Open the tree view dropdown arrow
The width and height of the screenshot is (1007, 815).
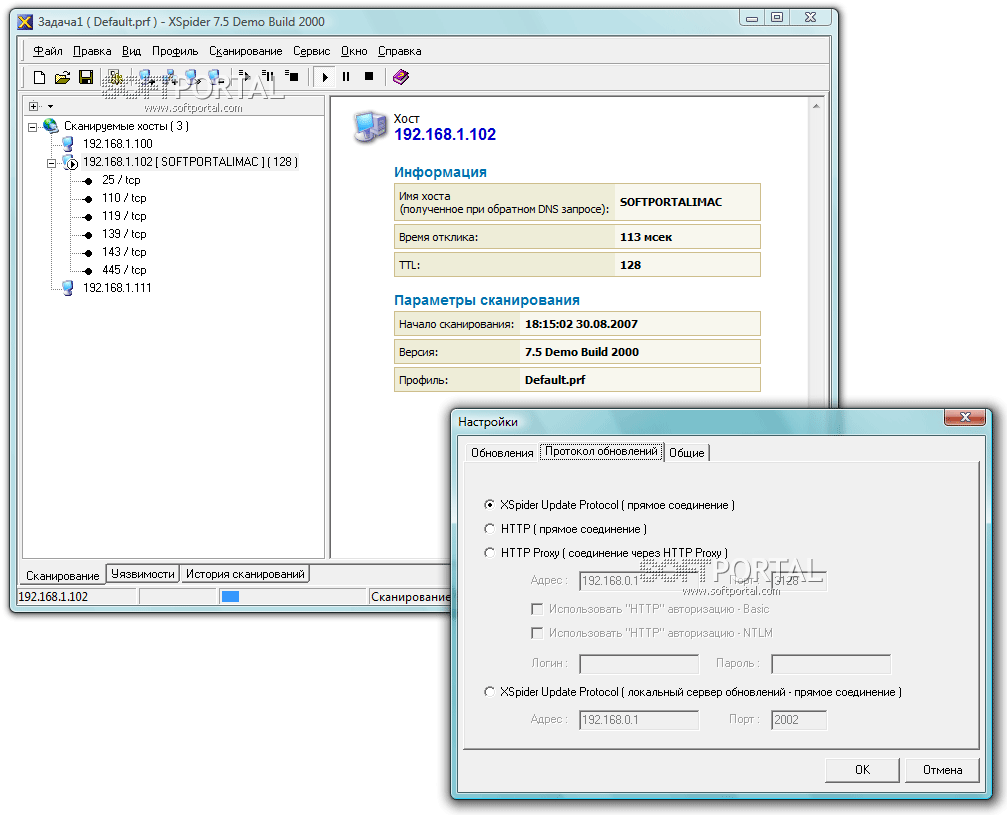point(50,107)
